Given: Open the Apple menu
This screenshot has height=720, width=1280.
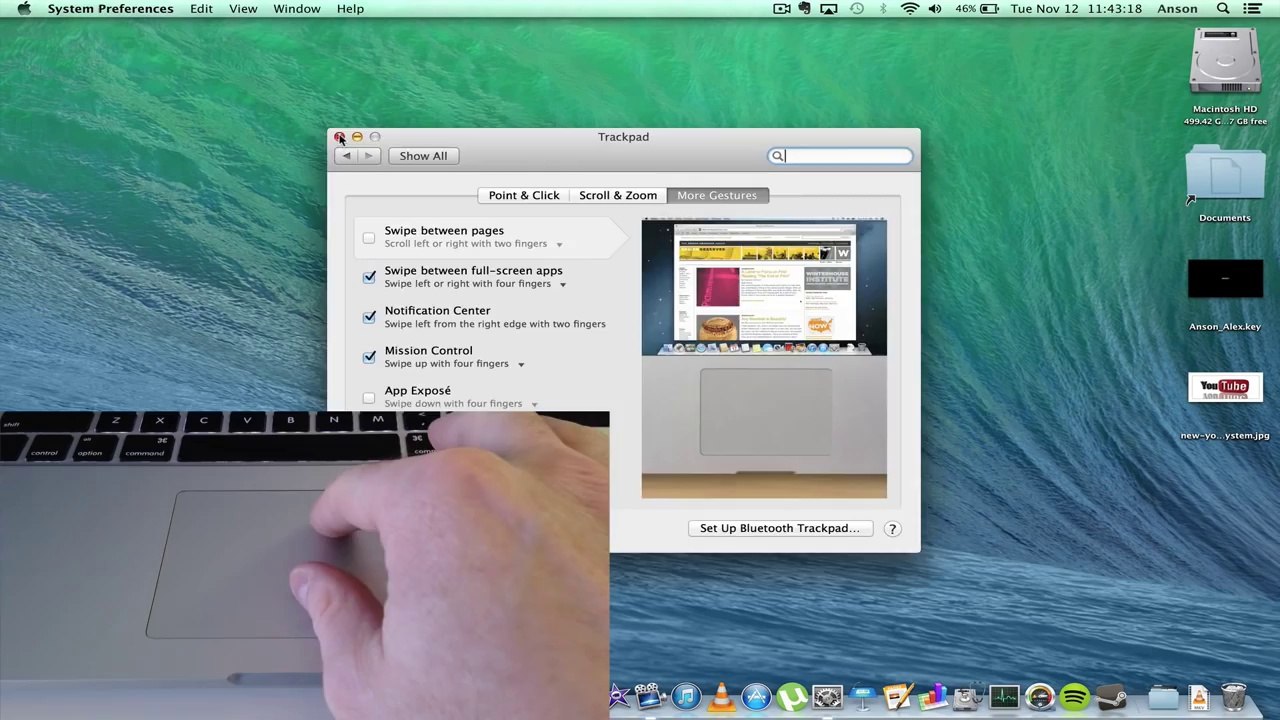Looking at the screenshot, I should pyautogui.click(x=24, y=9).
